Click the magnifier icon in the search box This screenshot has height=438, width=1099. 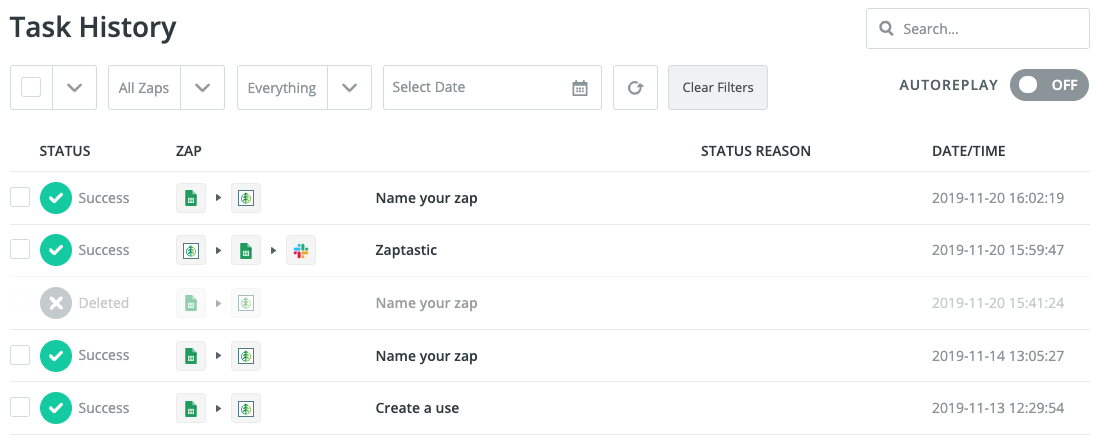(886, 29)
